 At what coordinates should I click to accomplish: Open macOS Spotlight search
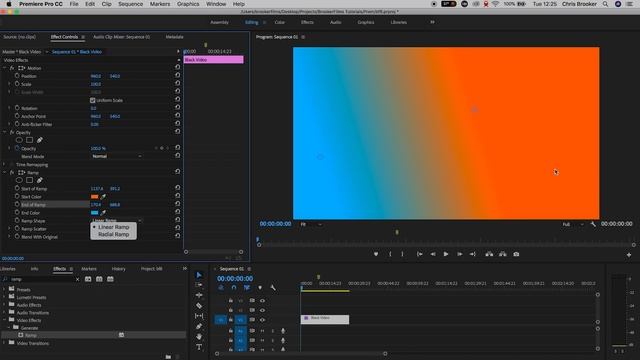point(605,4)
